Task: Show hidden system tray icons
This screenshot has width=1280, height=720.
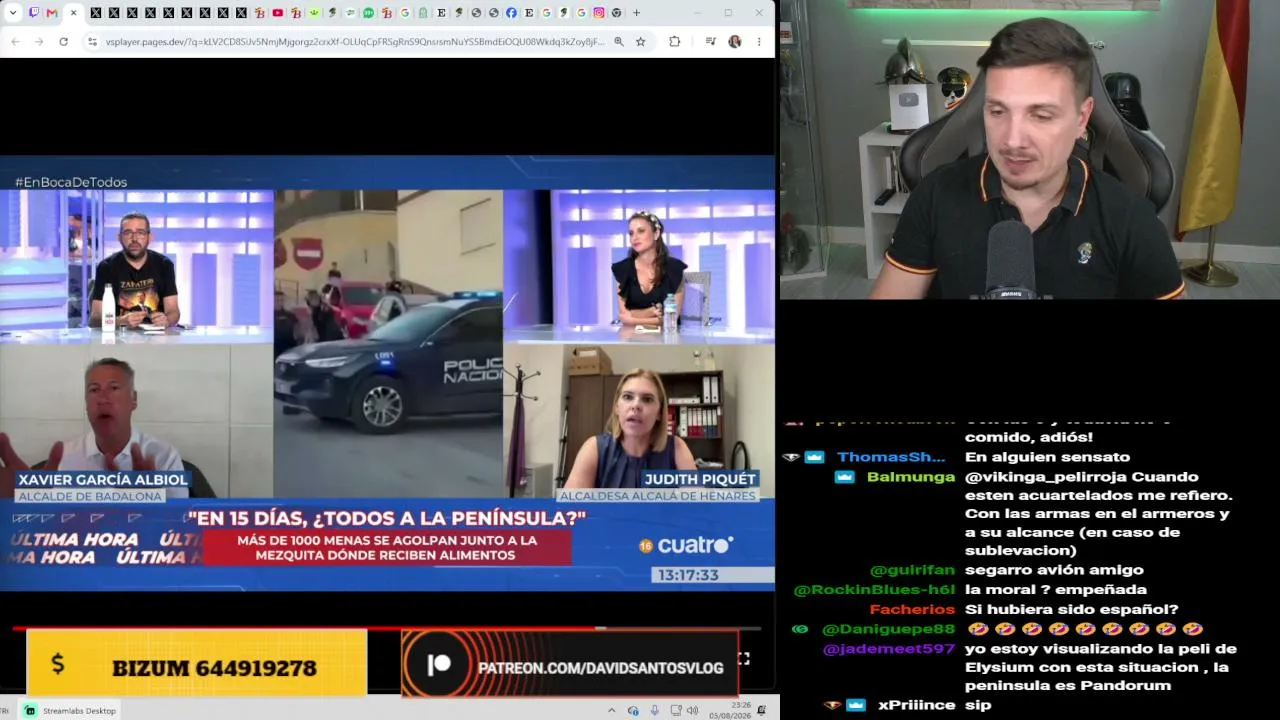Action: point(612,710)
